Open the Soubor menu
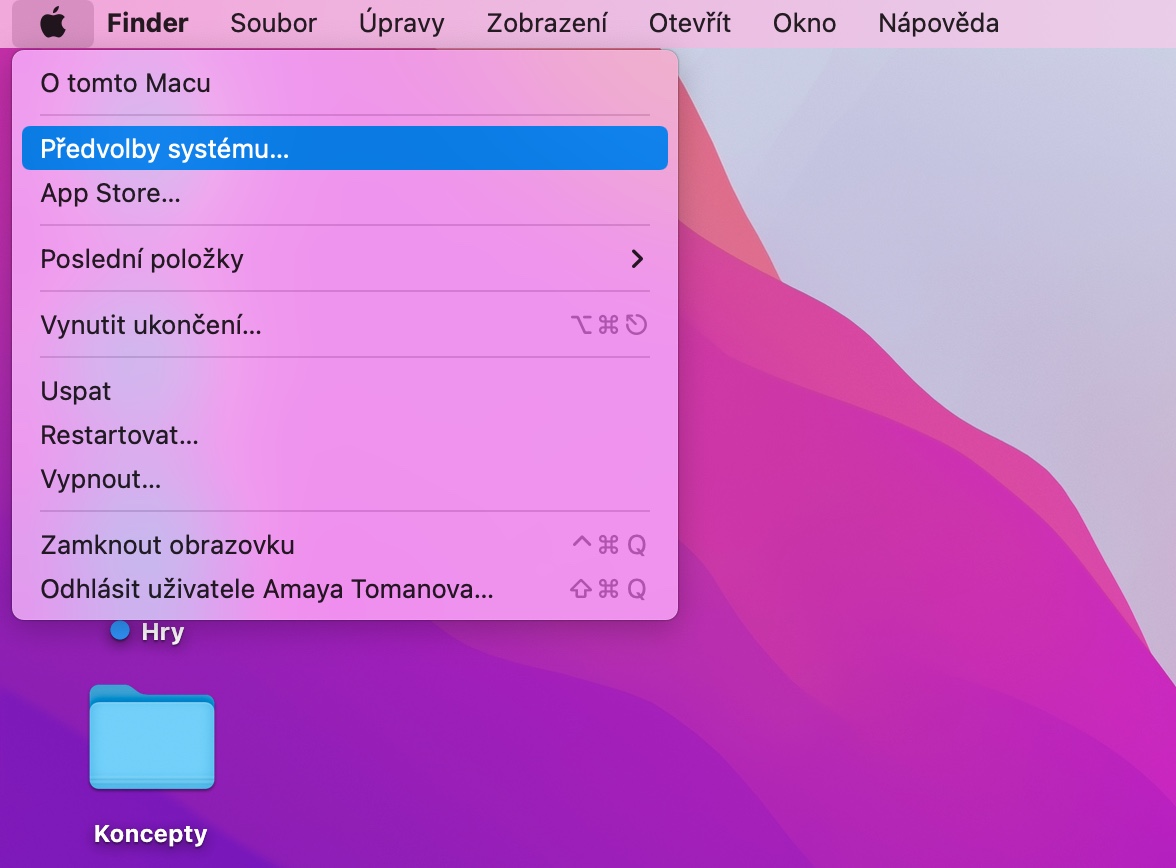 [273, 23]
